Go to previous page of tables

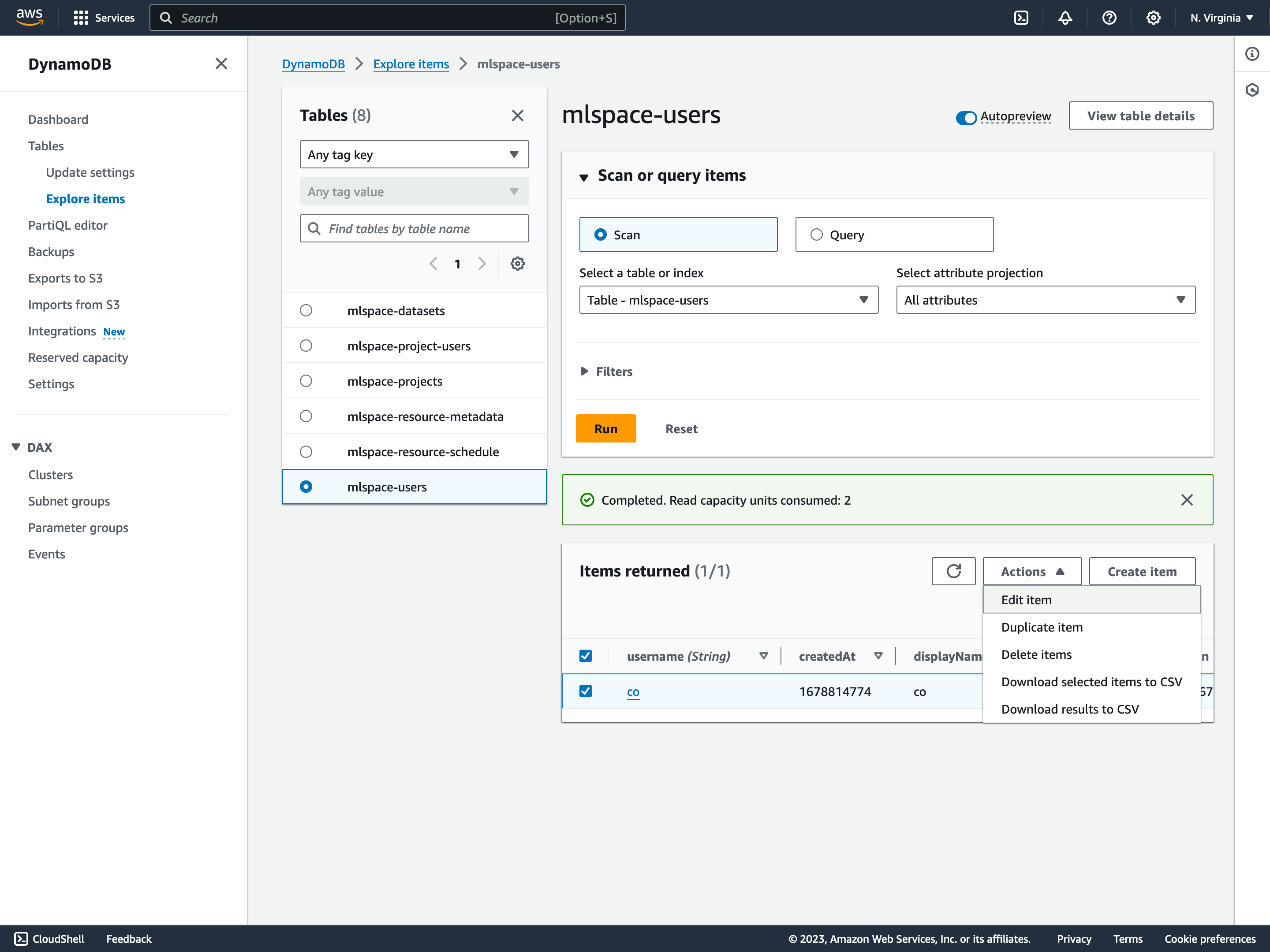433,264
